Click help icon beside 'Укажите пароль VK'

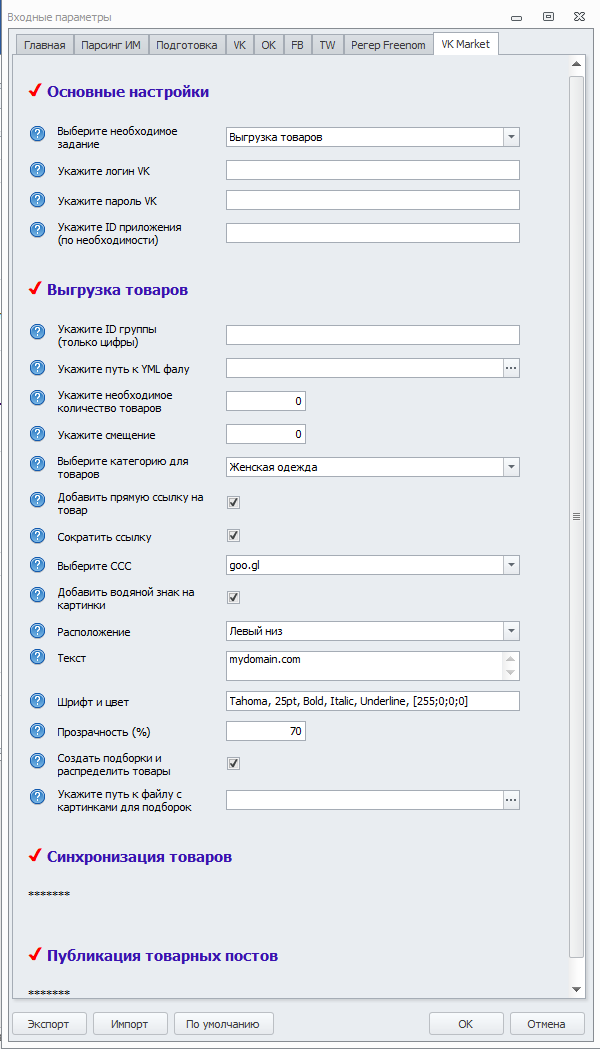pos(38,200)
